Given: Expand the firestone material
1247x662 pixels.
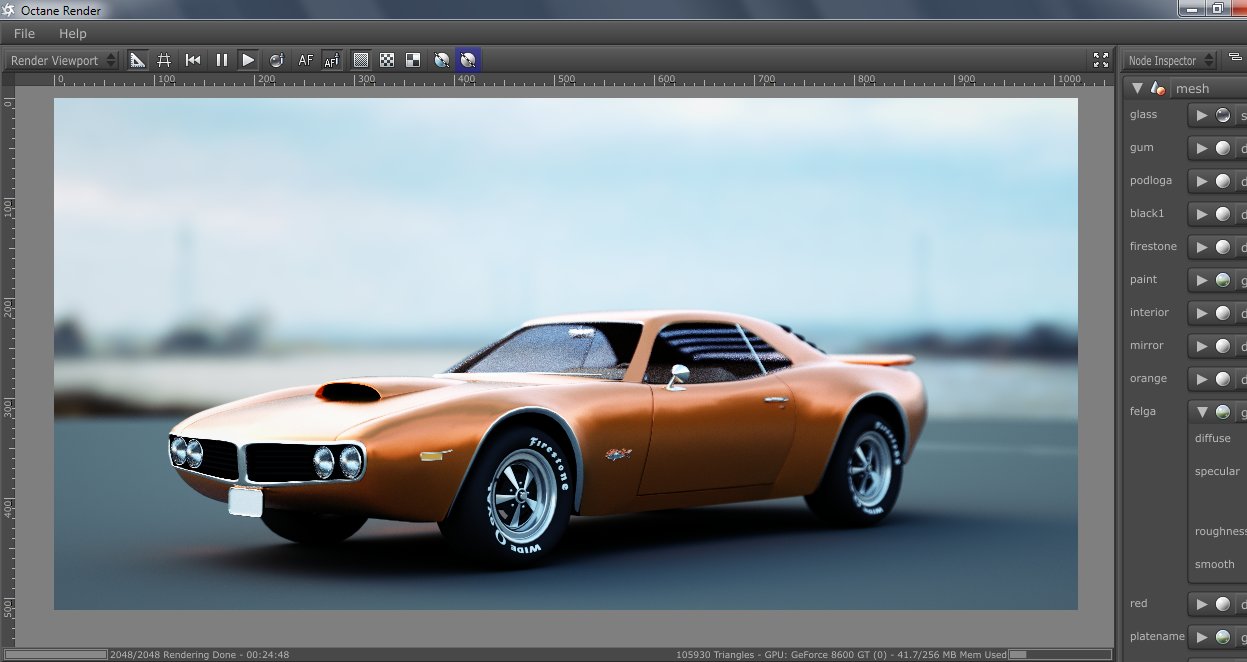Looking at the screenshot, I should pos(1201,247).
